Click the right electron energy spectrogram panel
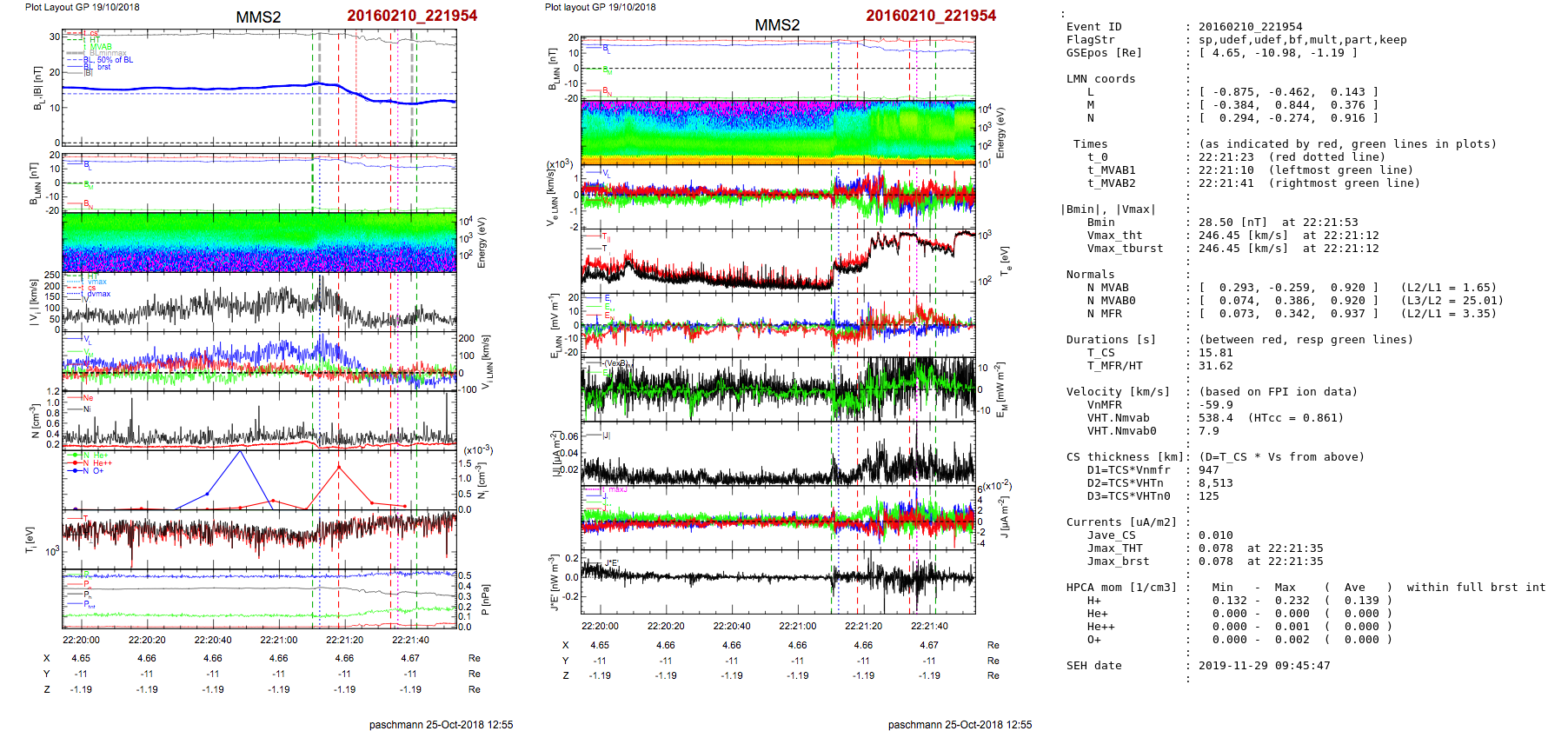Viewport: 1568px width, 731px height. click(x=778, y=132)
